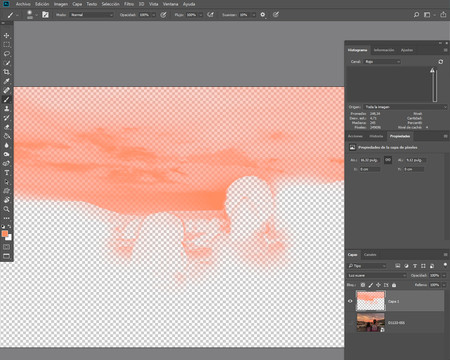Toggle lock position
The height and width of the screenshot is (360, 450).
coord(378,285)
